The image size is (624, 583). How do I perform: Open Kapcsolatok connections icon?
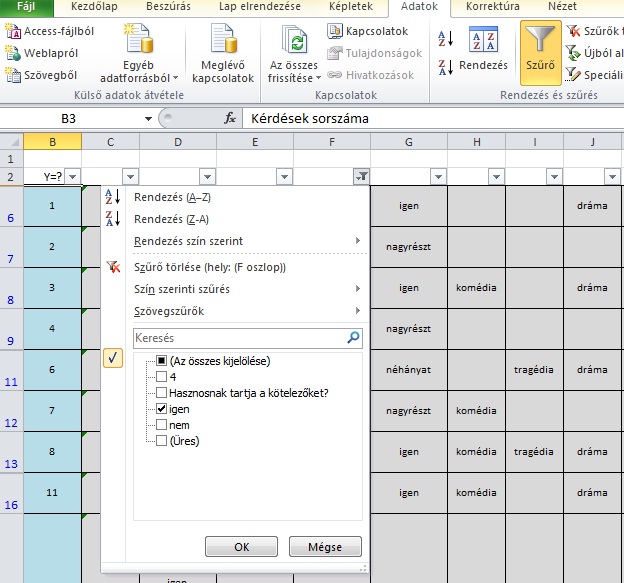tap(335, 31)
